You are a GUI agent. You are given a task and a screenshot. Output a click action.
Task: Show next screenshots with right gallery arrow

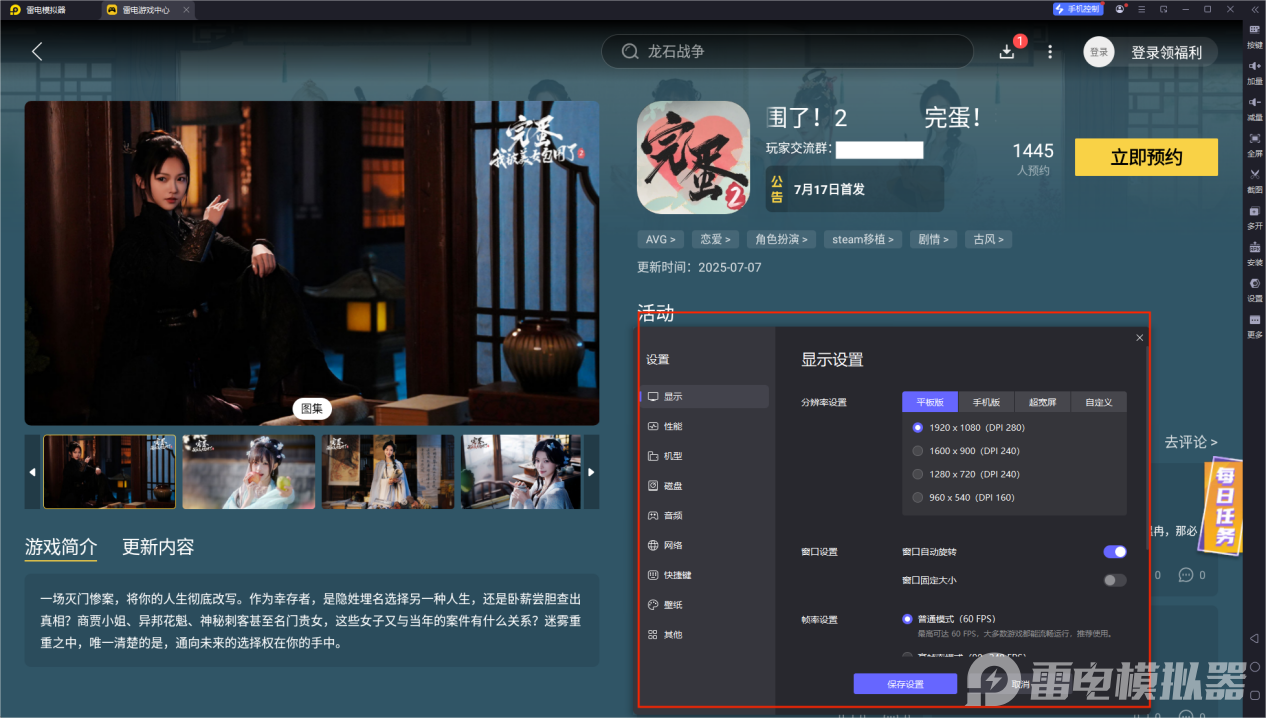(591, 472)
